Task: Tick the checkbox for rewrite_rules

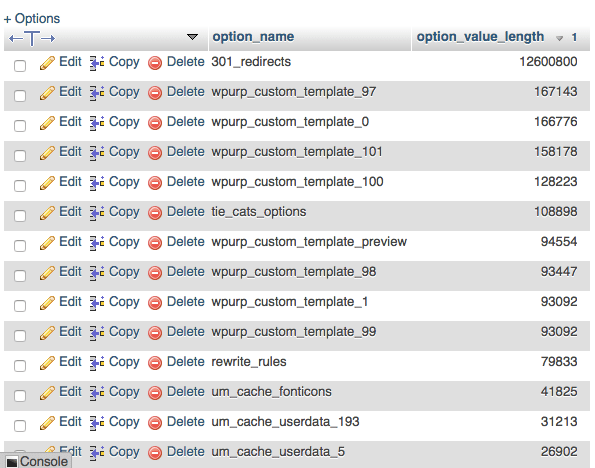Action: (20, 366)
